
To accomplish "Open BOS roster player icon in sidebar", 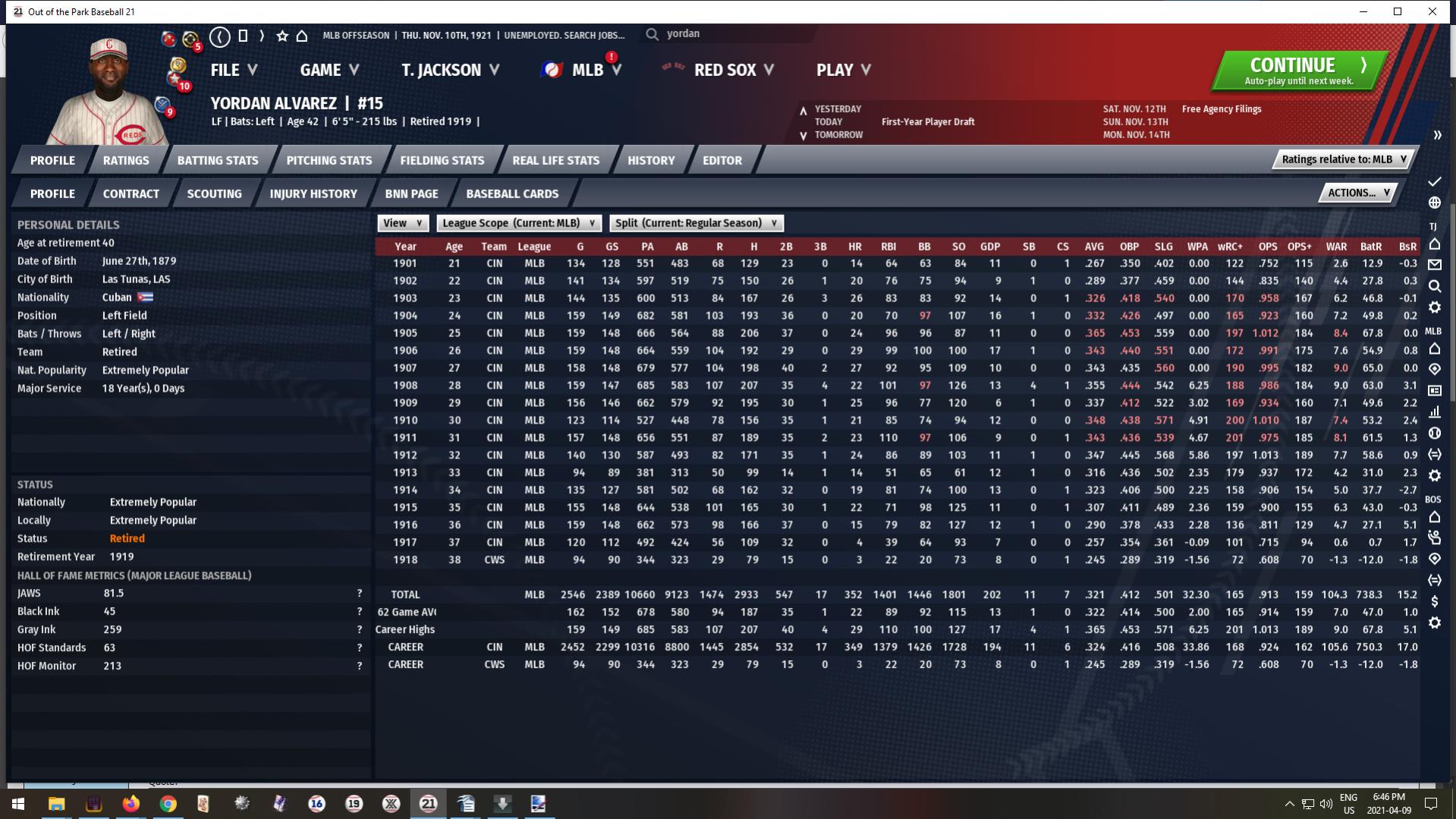I will pyautogui.click(x=1434, y=537).
